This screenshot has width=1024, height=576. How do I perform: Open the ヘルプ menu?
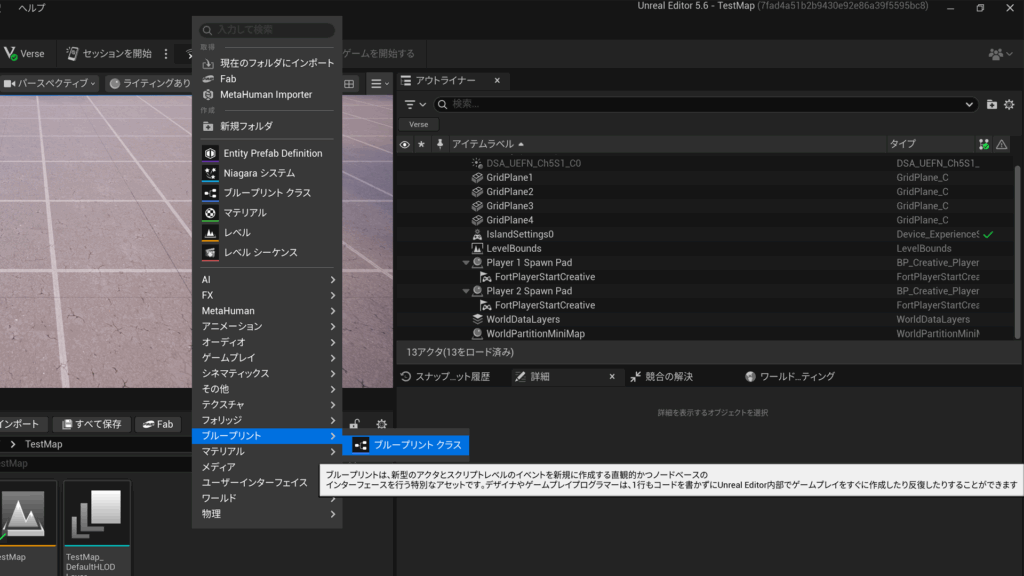(32, 8)
